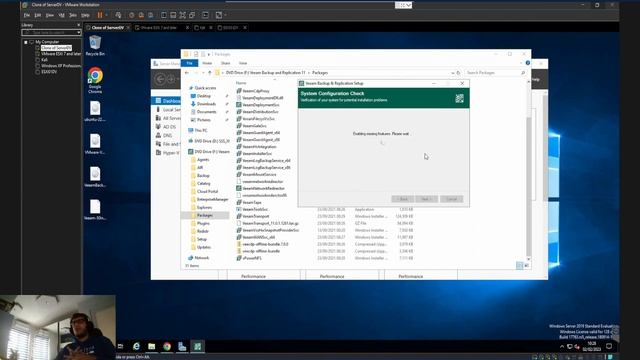
Task: Enter full screen mode via toolbar icon
Action: tap(182, 15)
